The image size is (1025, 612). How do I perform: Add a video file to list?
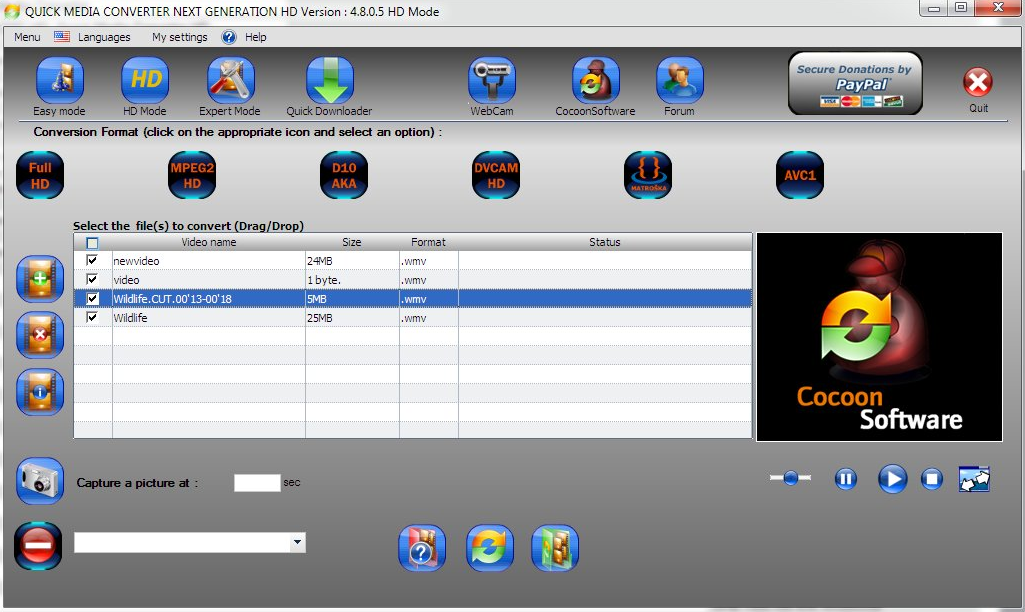(40, 279)
